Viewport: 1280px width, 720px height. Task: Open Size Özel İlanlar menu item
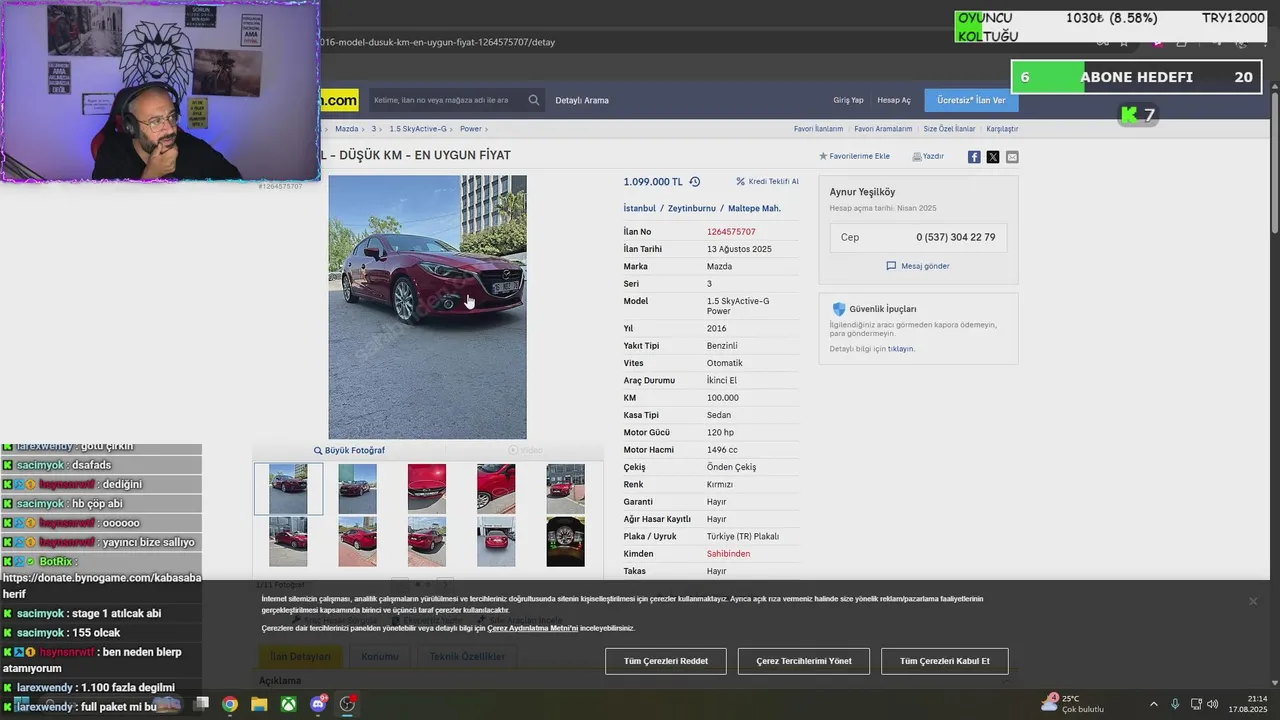pyautogui.click(x=949, y=129)
